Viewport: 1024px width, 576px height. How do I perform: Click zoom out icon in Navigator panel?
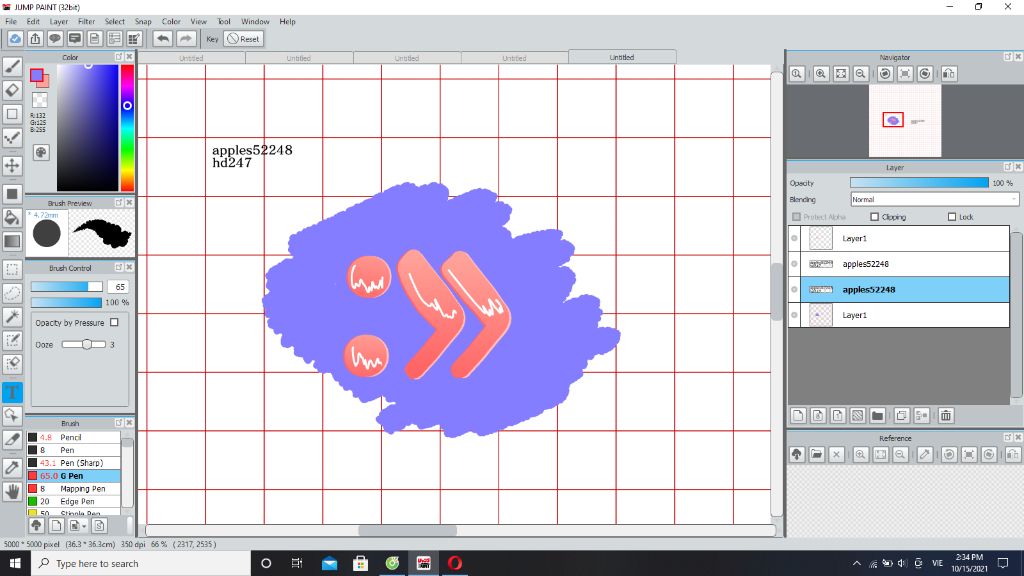click(x=861, y=74)
